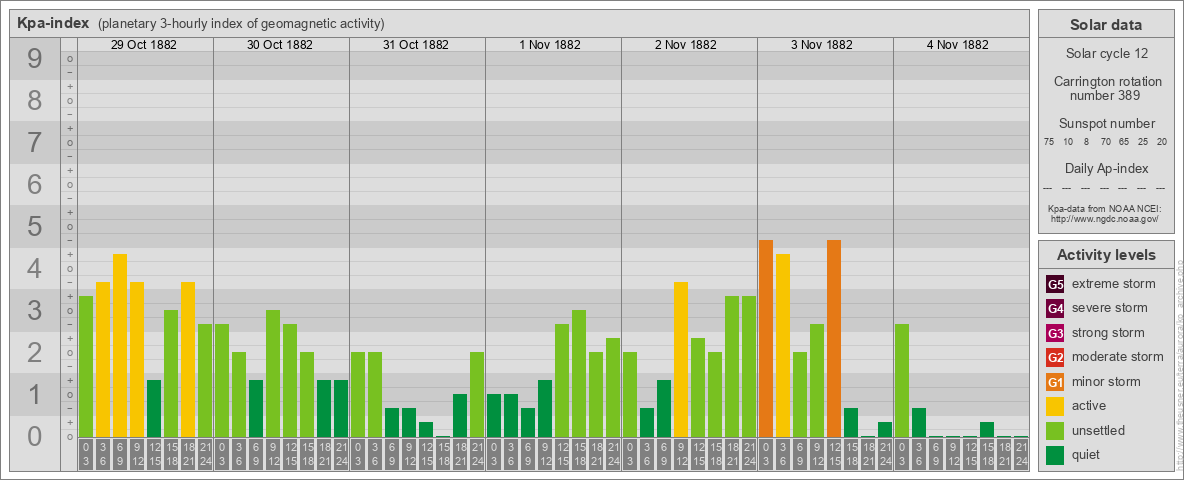The width and height of the screenshot is (1184, 480).
Task: Click the 'minor storm' legend label
Action: point(1106,382)
